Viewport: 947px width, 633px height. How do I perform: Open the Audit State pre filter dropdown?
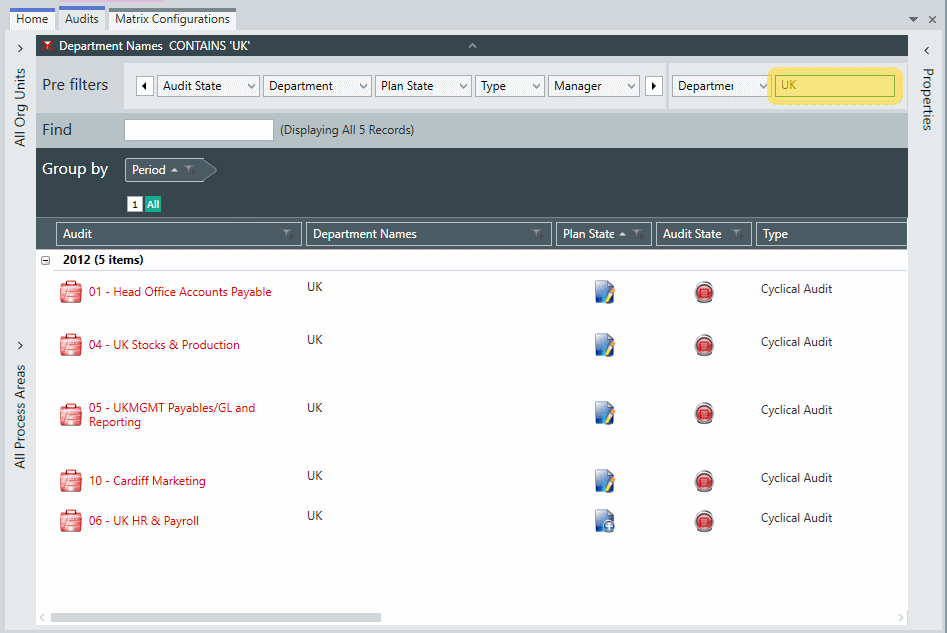point(208,86)
